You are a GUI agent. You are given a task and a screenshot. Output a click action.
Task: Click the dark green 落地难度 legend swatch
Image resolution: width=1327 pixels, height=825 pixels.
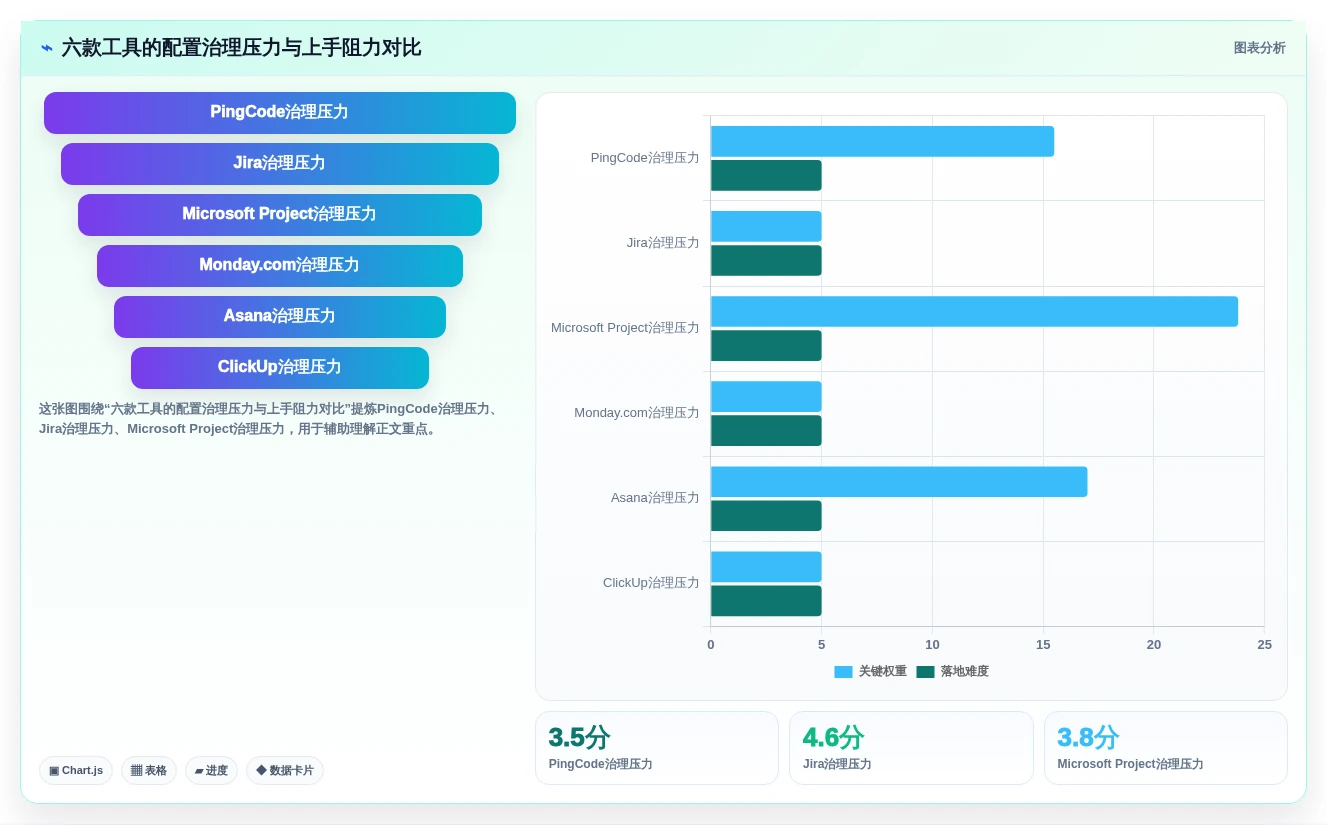tap(925, 672)
